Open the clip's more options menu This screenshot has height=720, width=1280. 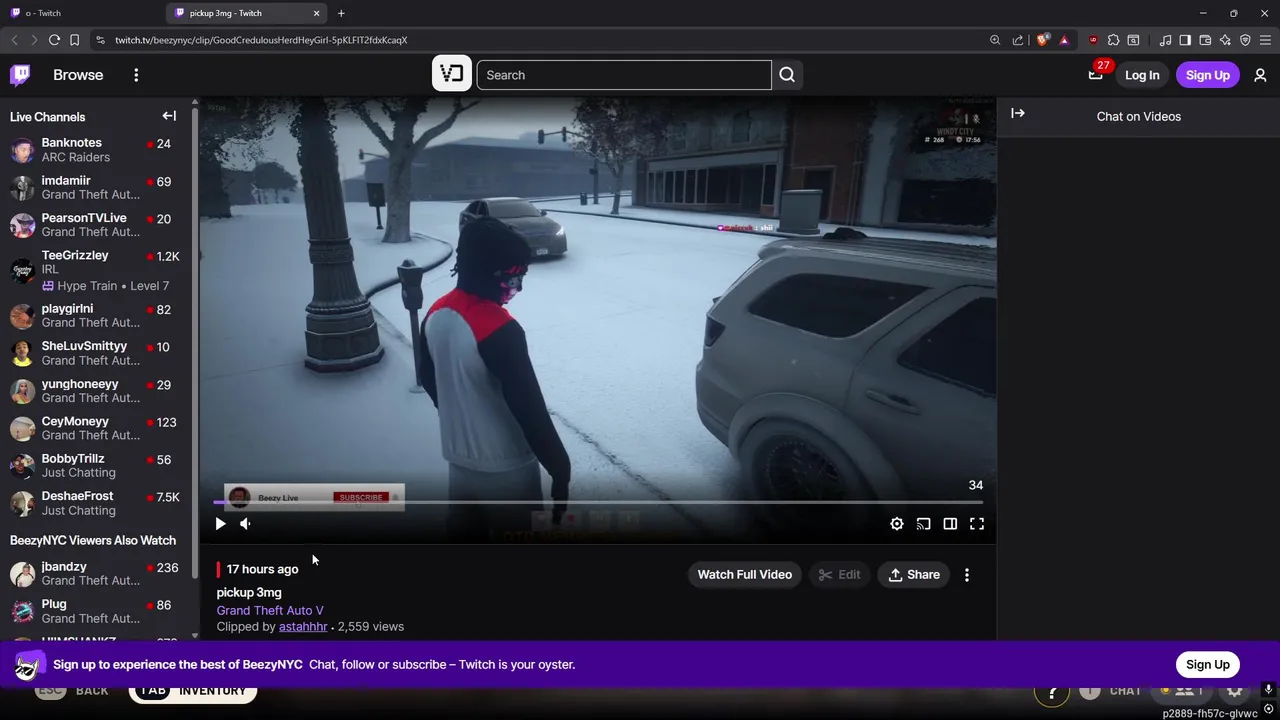pyautogui.click(x=967, y=574)
